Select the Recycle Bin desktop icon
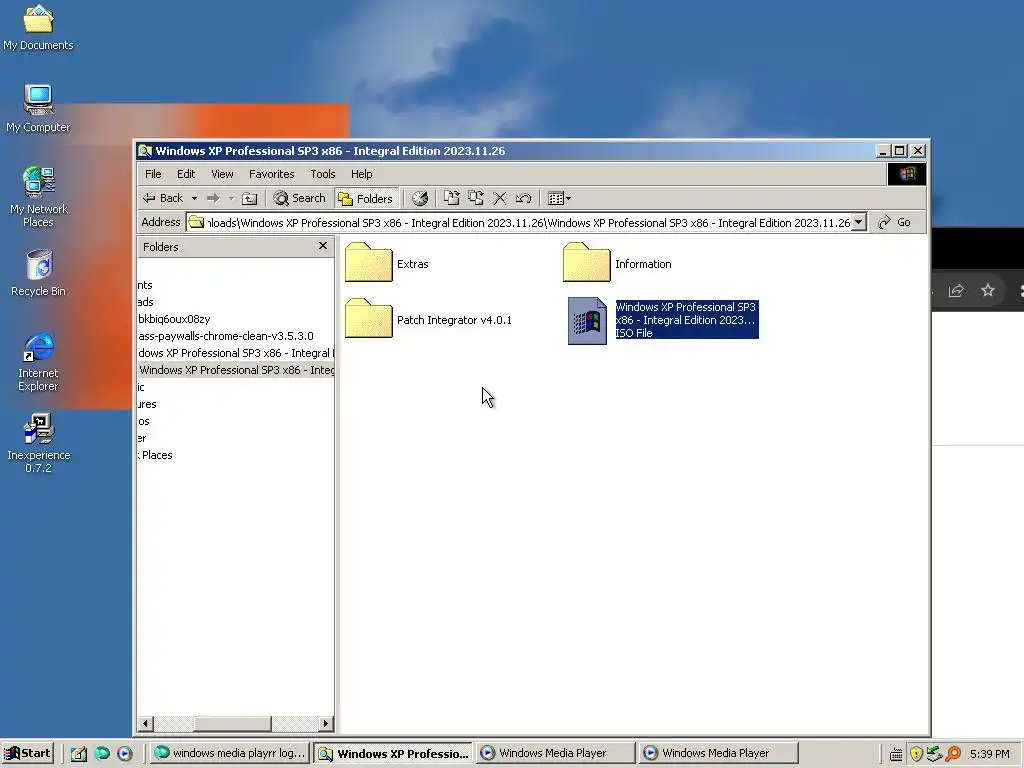Screen dimensions: 1024x768 pos(39,273)
